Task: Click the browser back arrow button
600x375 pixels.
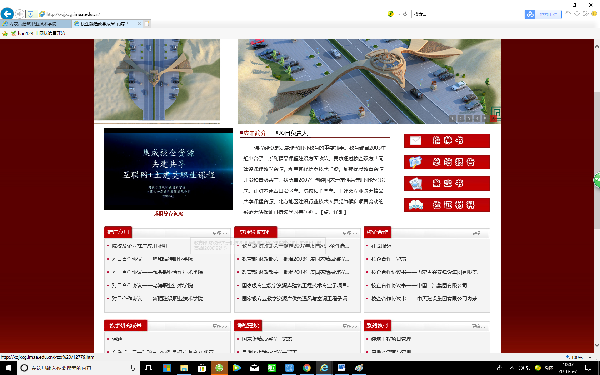Action: [x=7, y=14]
